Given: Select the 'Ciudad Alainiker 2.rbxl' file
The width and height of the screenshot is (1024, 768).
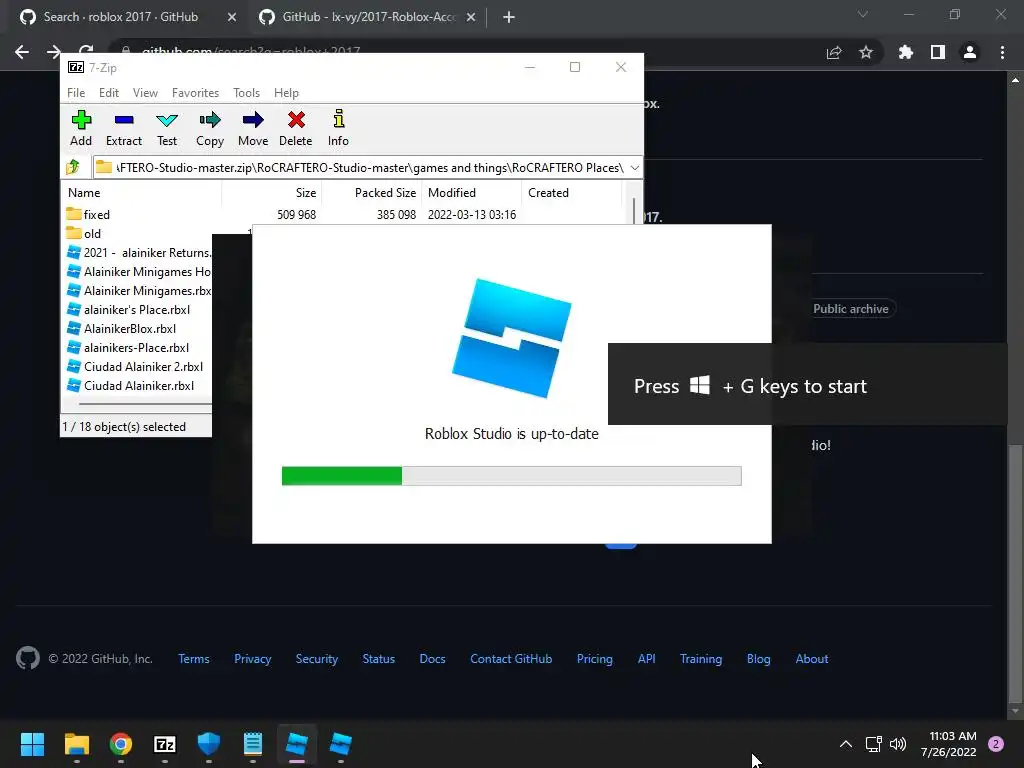Looking at the screenshot, I should (x=135, y=366).
